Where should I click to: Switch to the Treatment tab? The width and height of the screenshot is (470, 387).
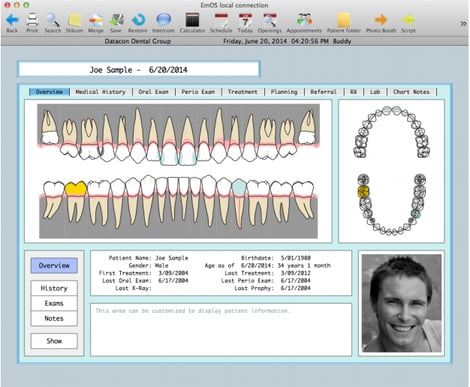tap(243, 92)
